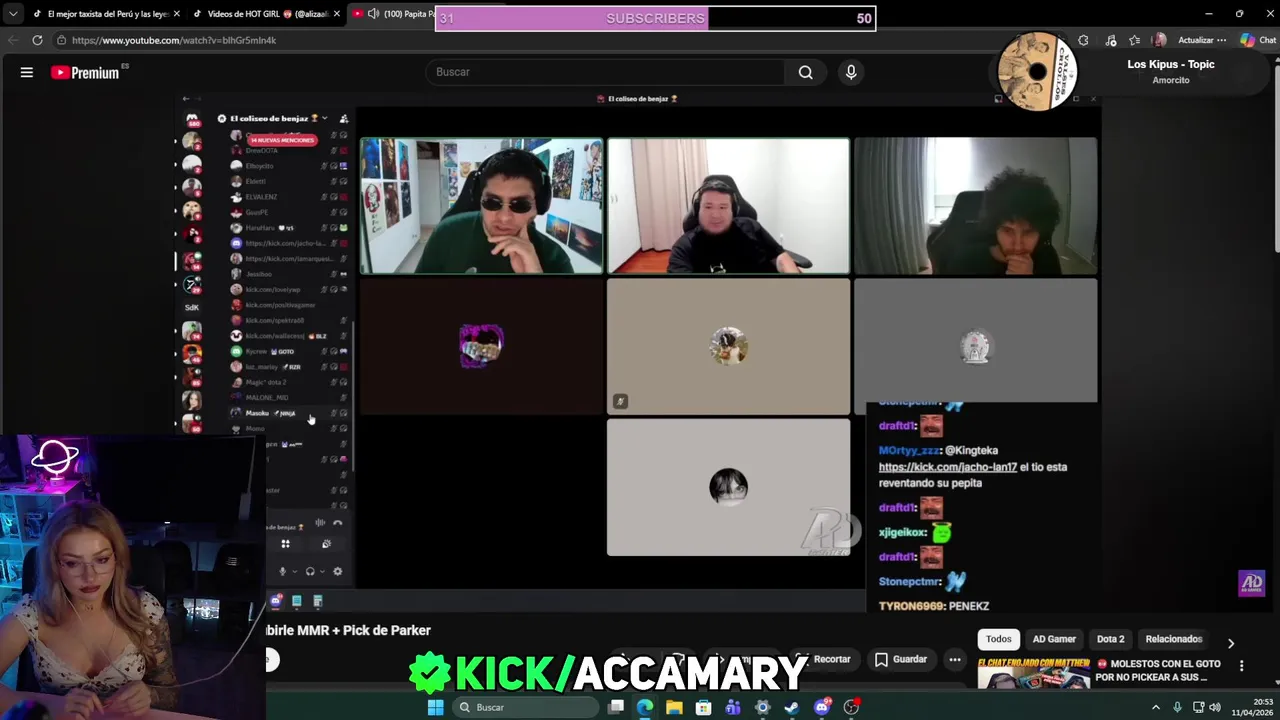This screenshot has width=1280, height=720.
Task: Focus the YouTube Buscar search field
Action: [606, 72]
